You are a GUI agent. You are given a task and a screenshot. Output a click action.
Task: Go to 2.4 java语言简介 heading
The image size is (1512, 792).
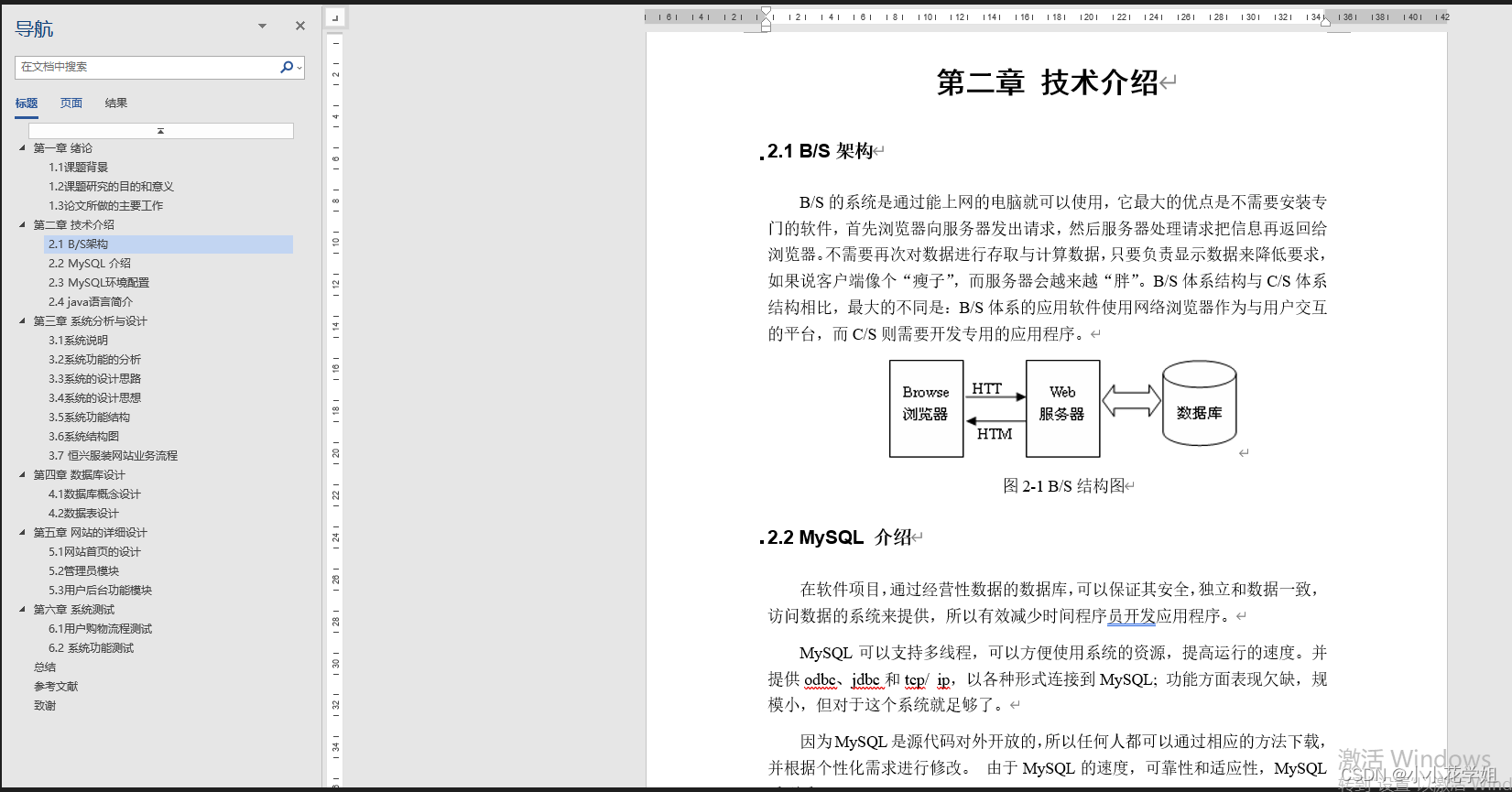91,302
